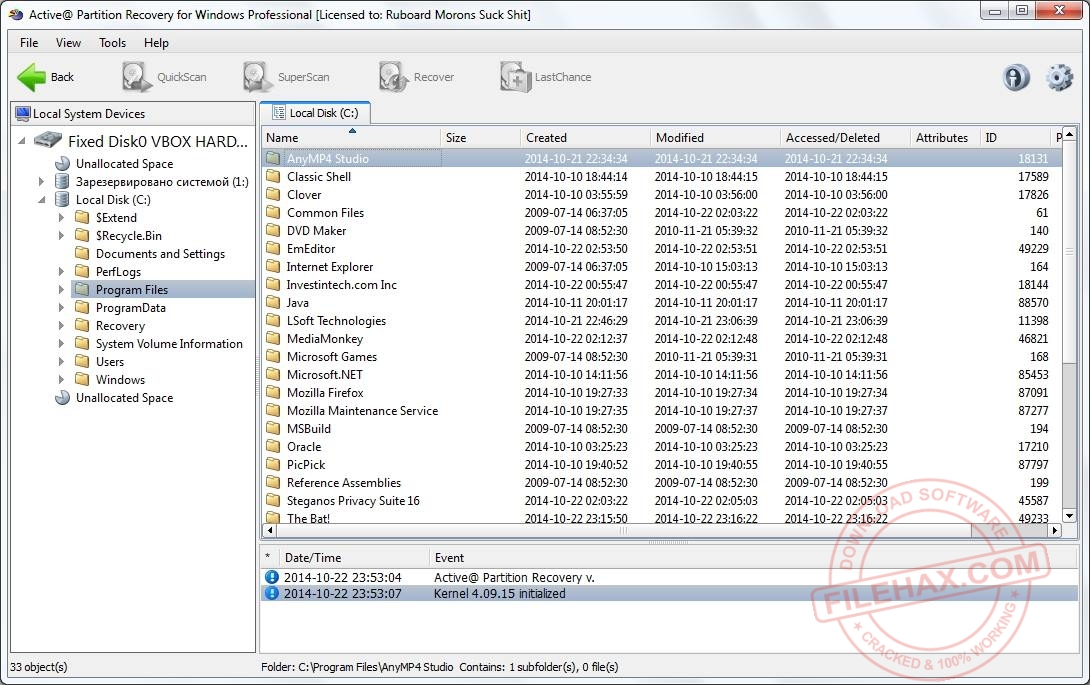Expand the $Recycle.Bin tree node
This screenshot has height=685, width=1090.
point(62,236)
